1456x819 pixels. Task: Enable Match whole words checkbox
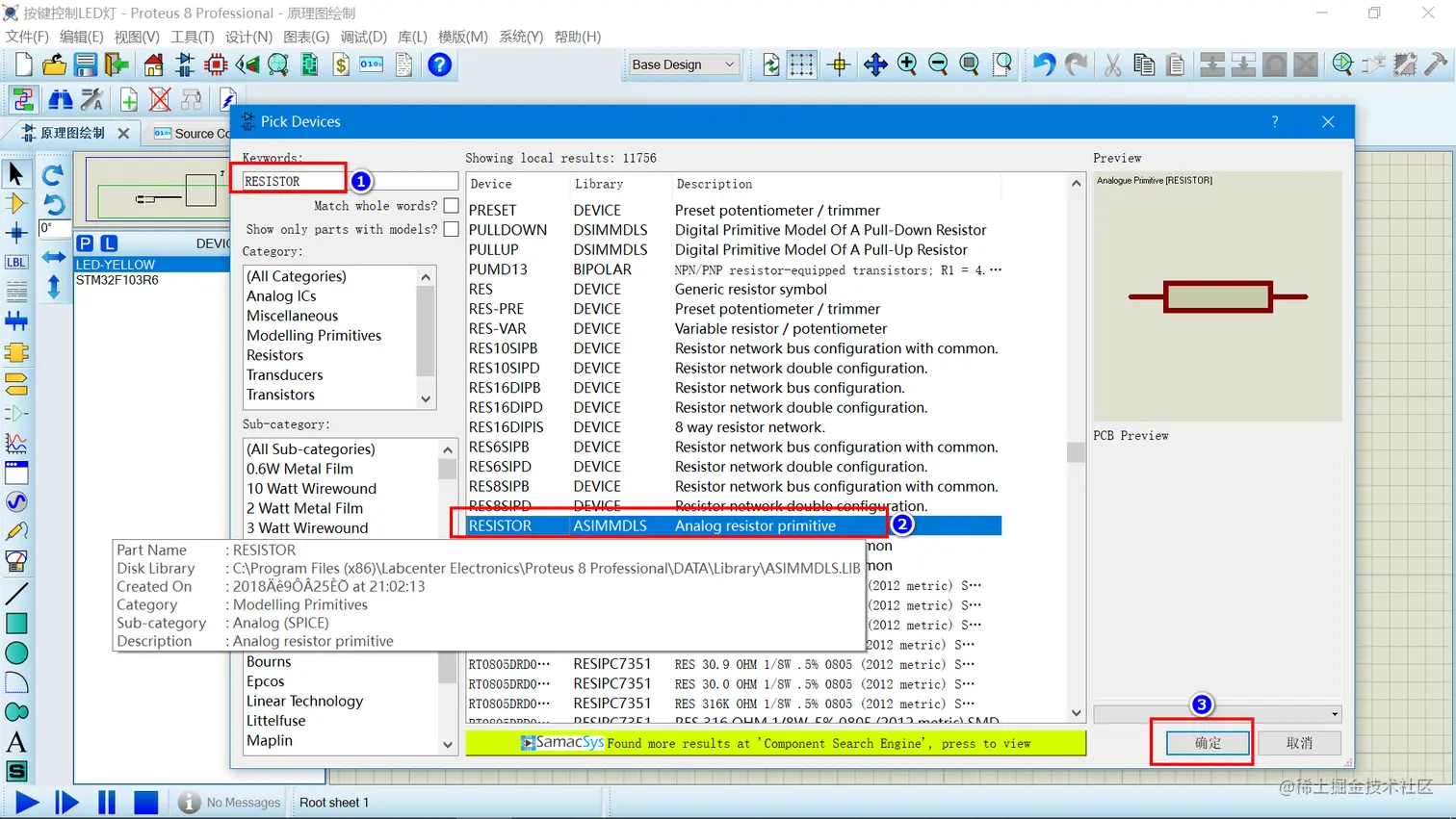tap(451, 206)
